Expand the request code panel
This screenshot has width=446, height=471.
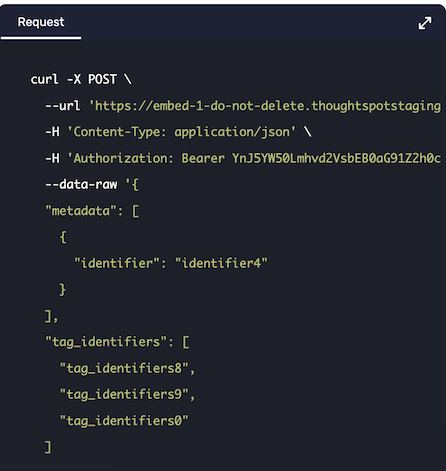[425, 23]
